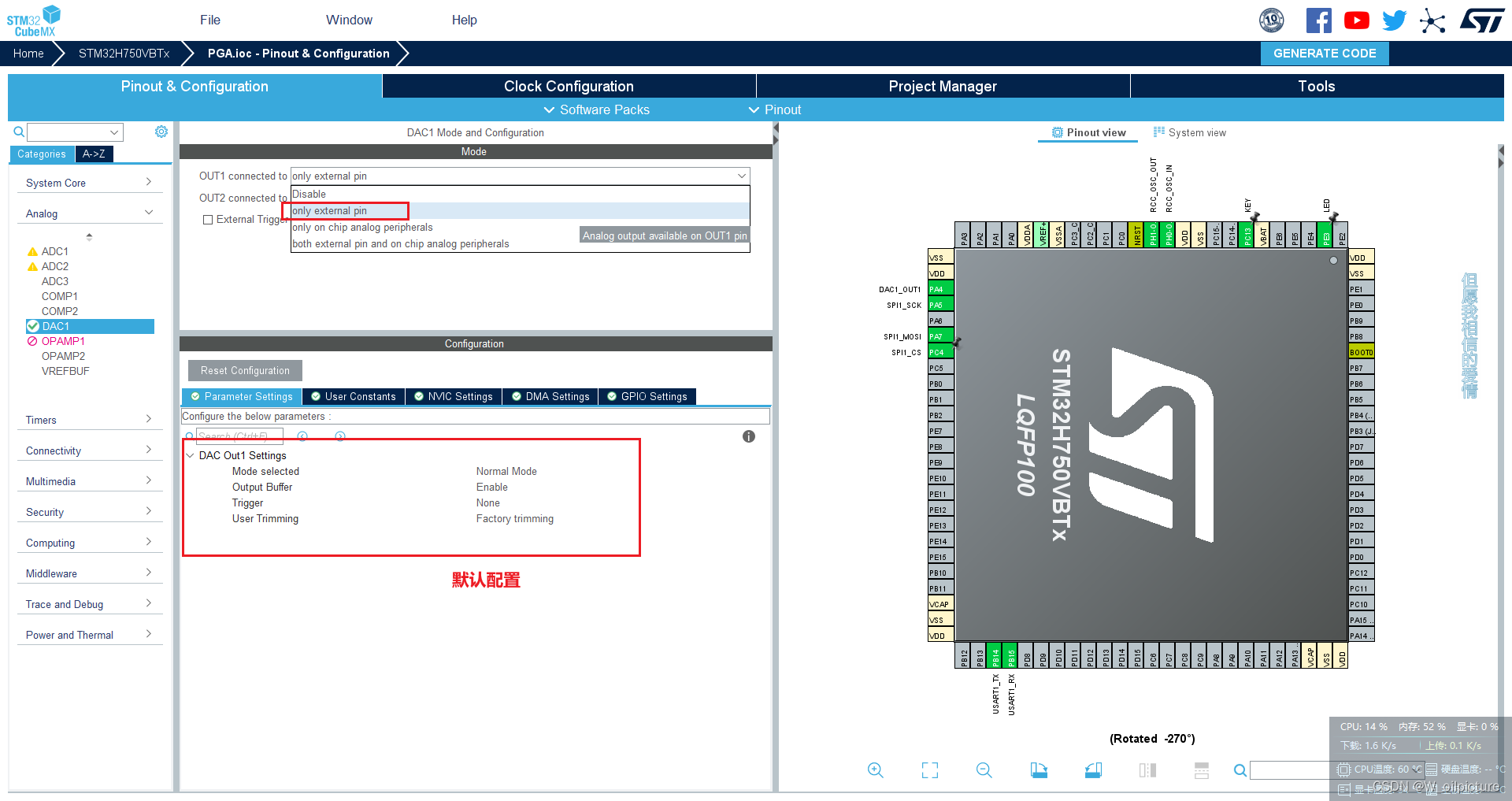Click the peripheral search combo box
Screen dimensions: 1512x801
coord(75,132)
